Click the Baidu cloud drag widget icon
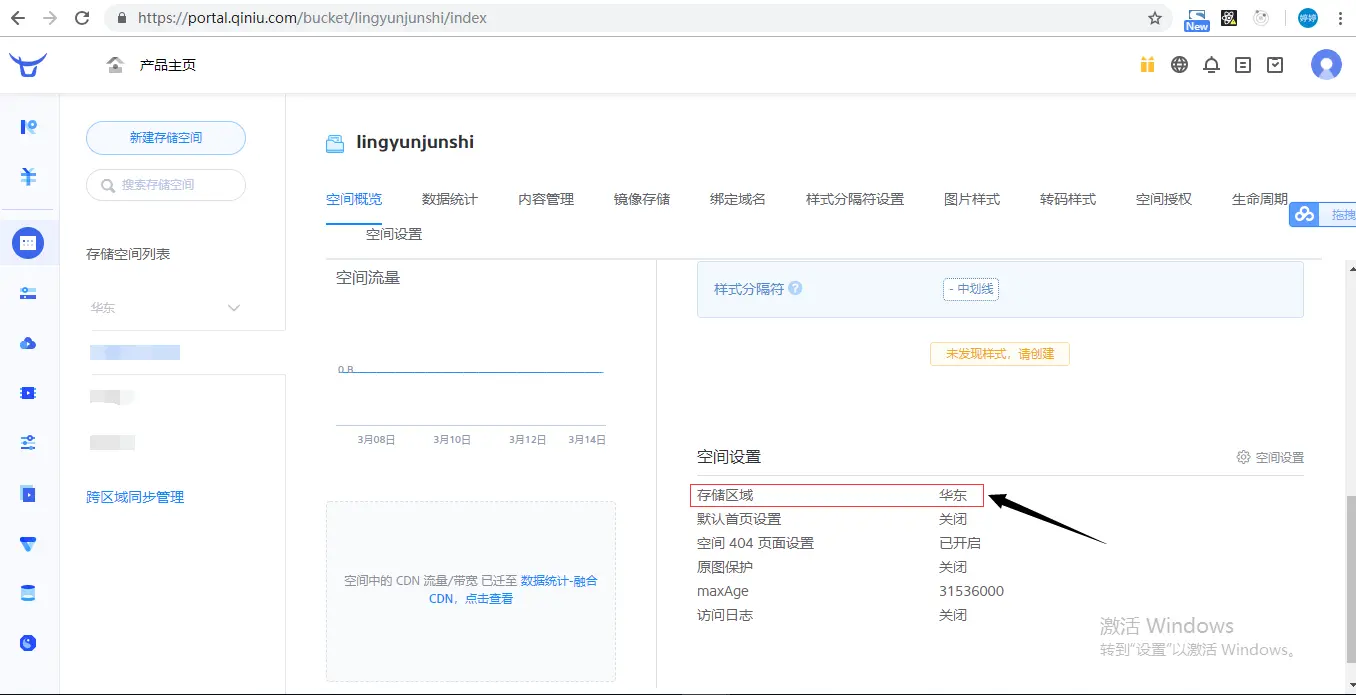Screen dimensions: 1356x695 1304,214
